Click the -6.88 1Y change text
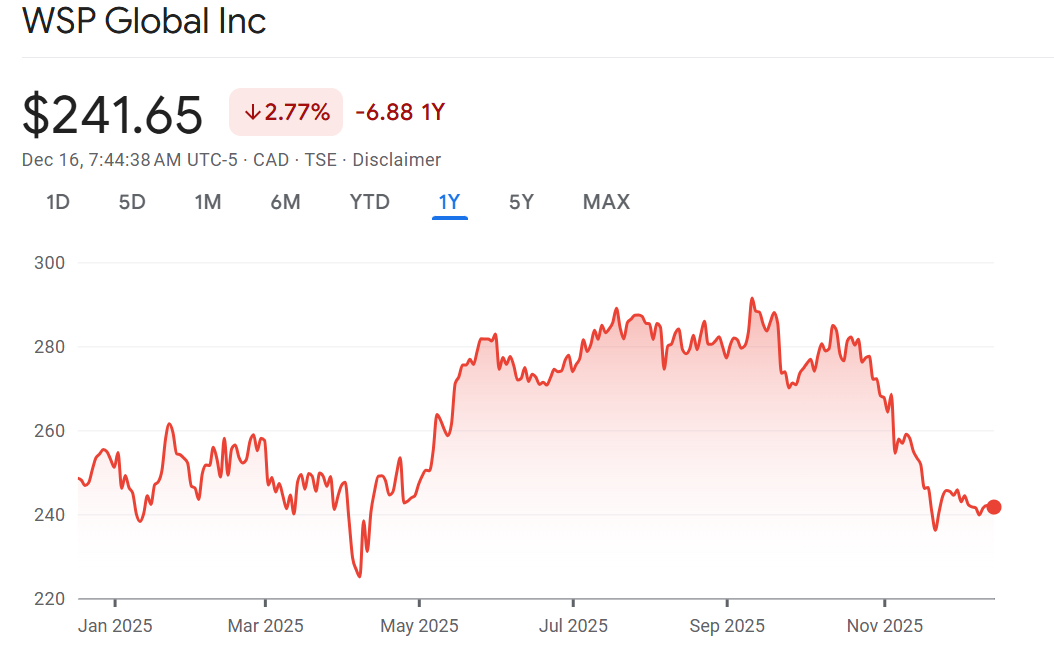The width and height of the screenshot is (1054, 655). [399, 112]
